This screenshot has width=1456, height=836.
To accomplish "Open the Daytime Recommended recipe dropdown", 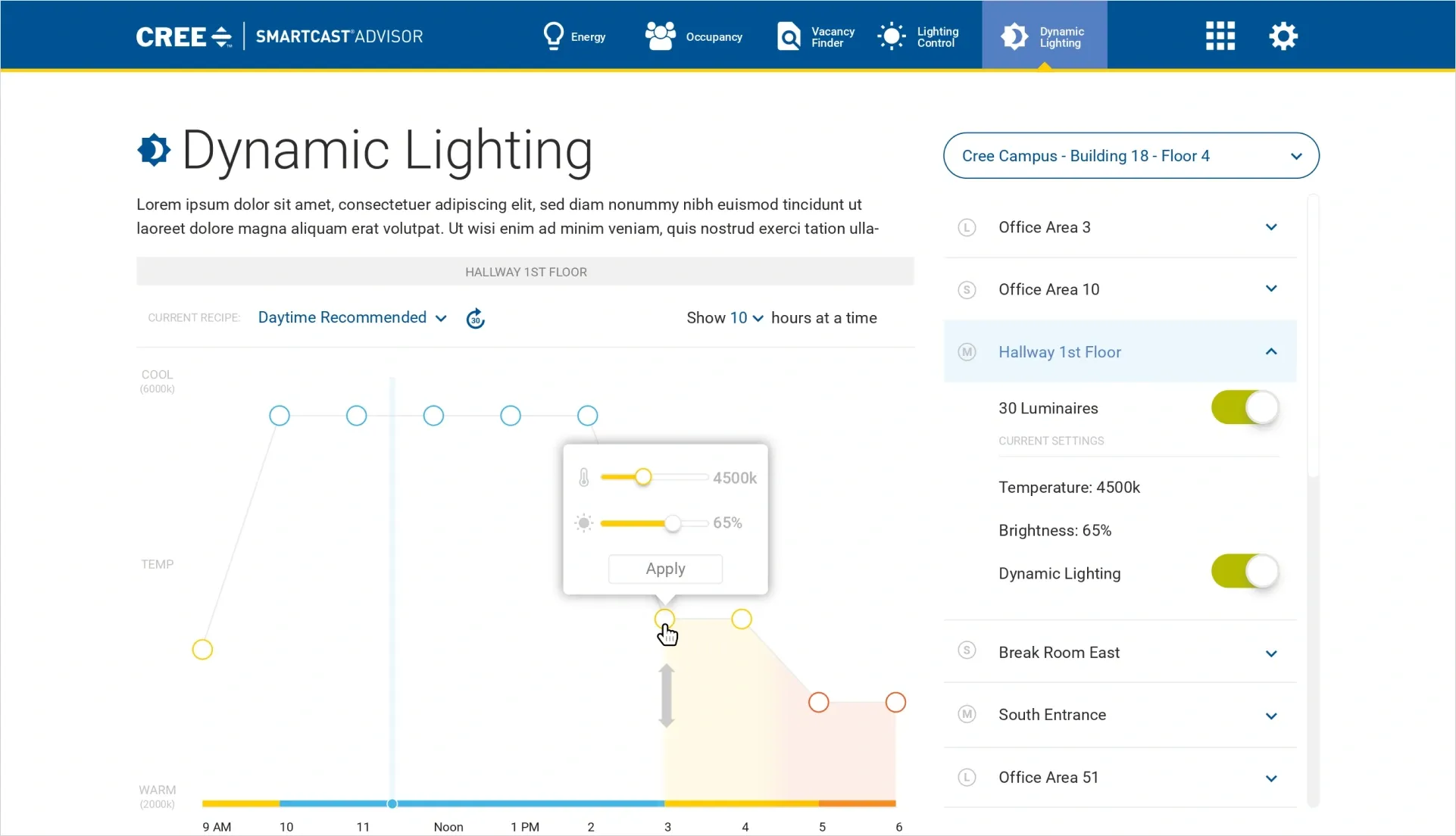I will pos(352,317).
